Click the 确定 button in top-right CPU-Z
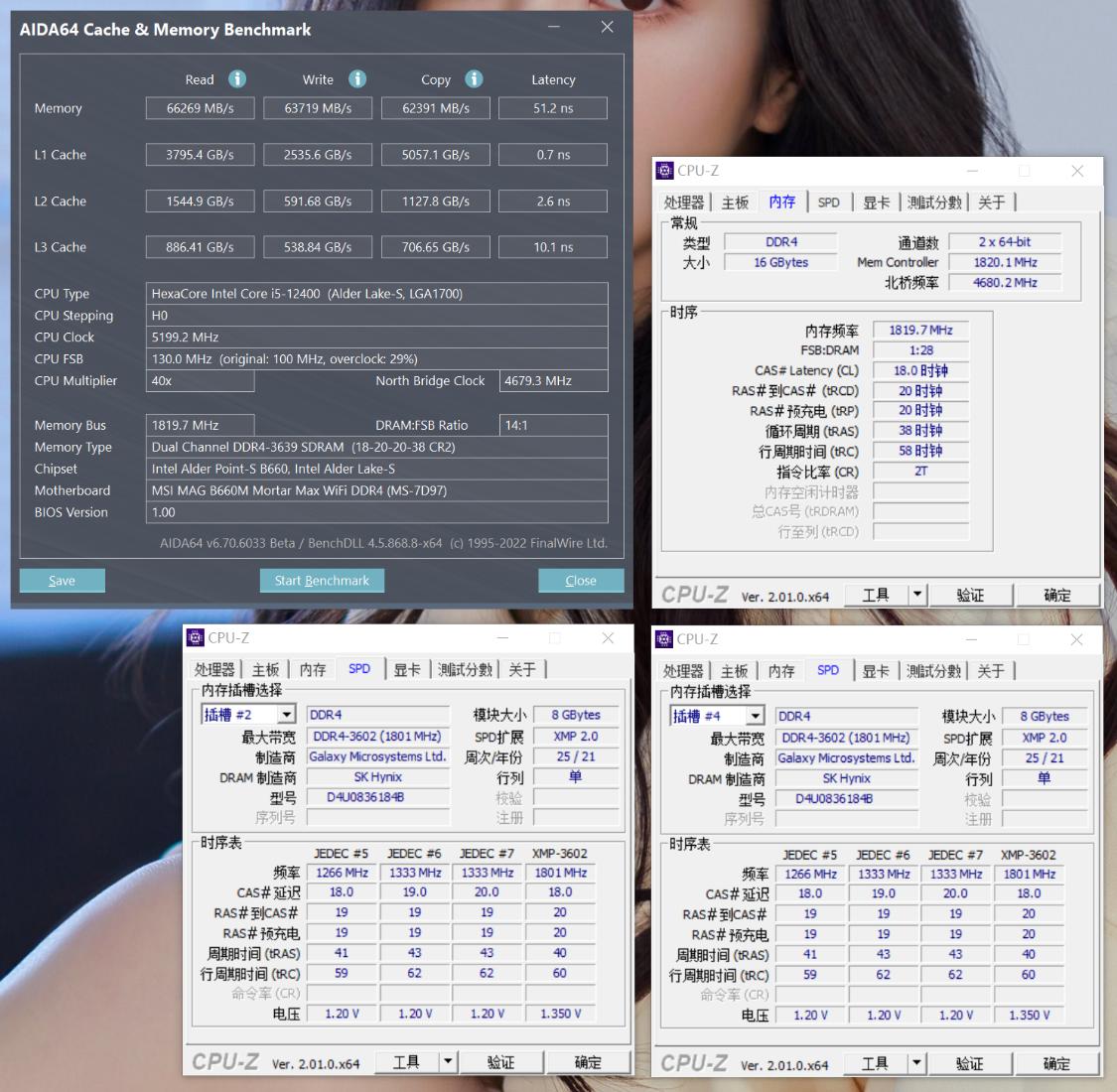This screenshot has height=1092, width=1117. (1057, 594)
